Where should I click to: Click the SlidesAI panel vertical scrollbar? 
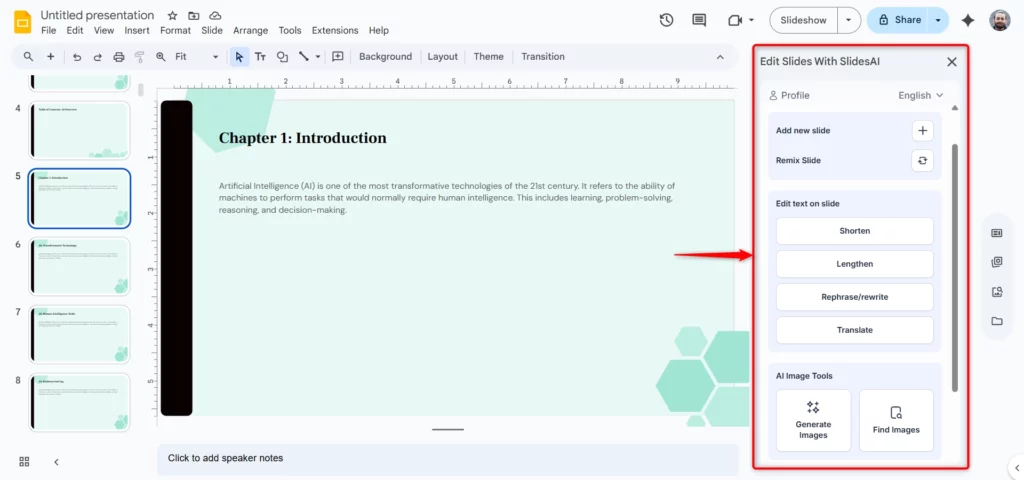(954, 260)
